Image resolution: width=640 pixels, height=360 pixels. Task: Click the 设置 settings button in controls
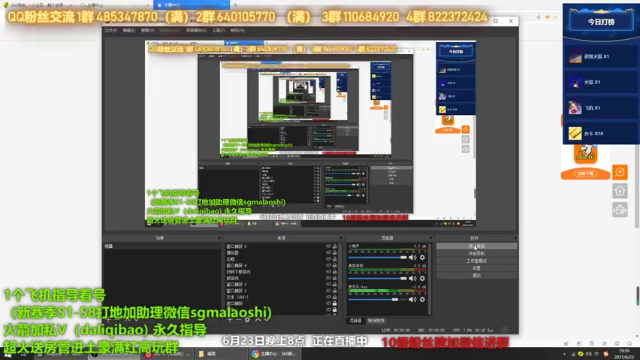tap(476, 268)
